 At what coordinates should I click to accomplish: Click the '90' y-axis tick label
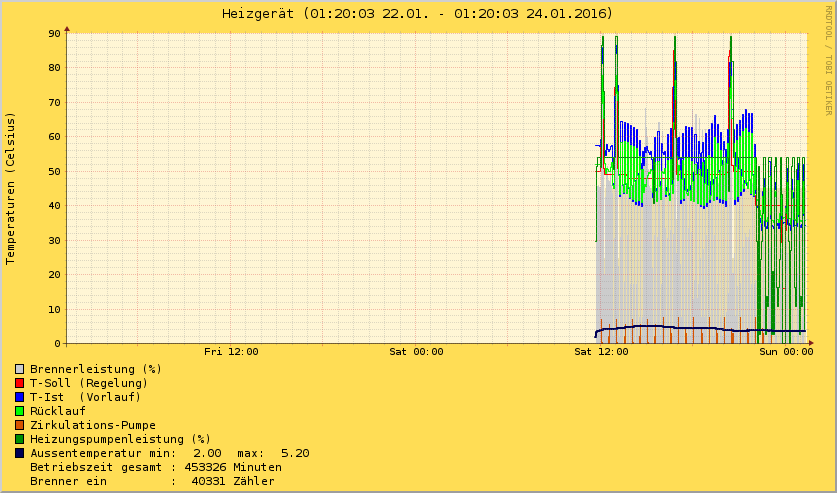(54, 34)
